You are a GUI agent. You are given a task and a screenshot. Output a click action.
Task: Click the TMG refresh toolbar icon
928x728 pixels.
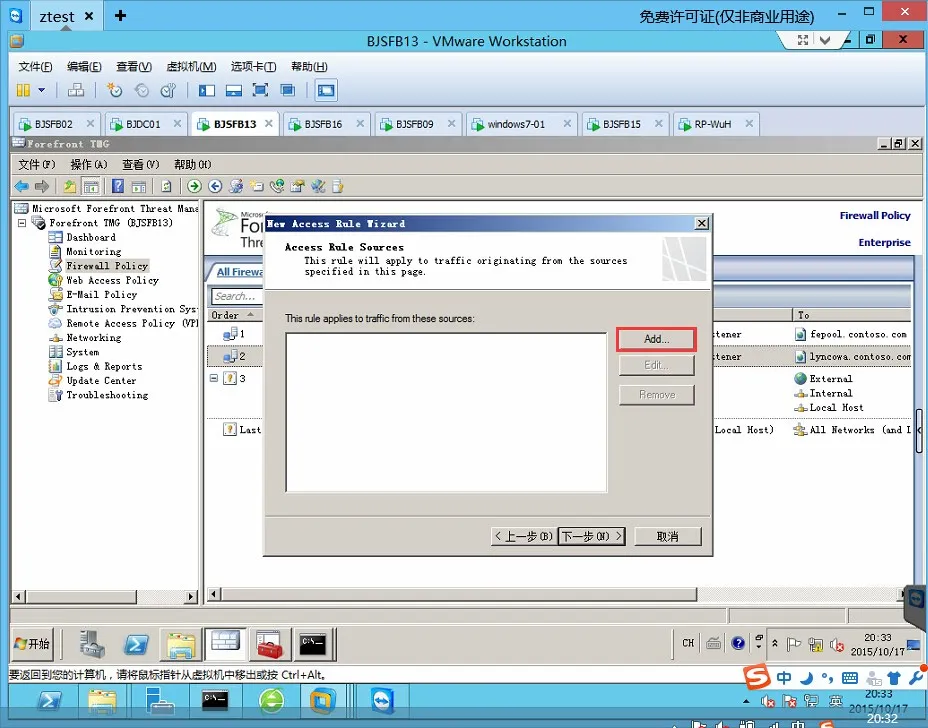point(166,186)
